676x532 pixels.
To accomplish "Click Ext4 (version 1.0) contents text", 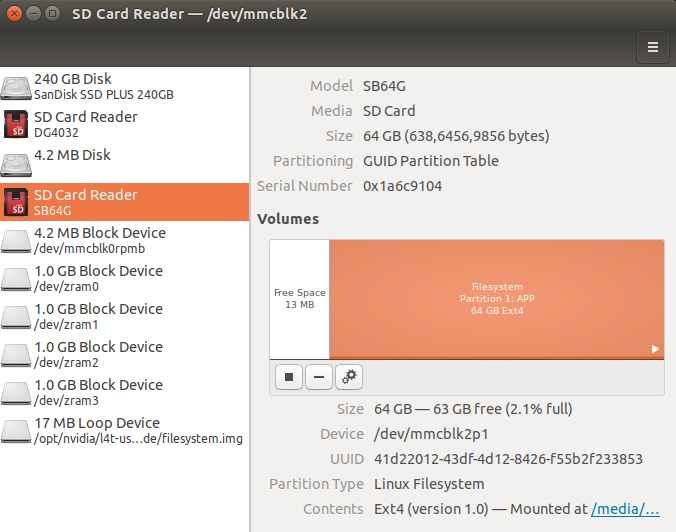I will click(431, 509).
